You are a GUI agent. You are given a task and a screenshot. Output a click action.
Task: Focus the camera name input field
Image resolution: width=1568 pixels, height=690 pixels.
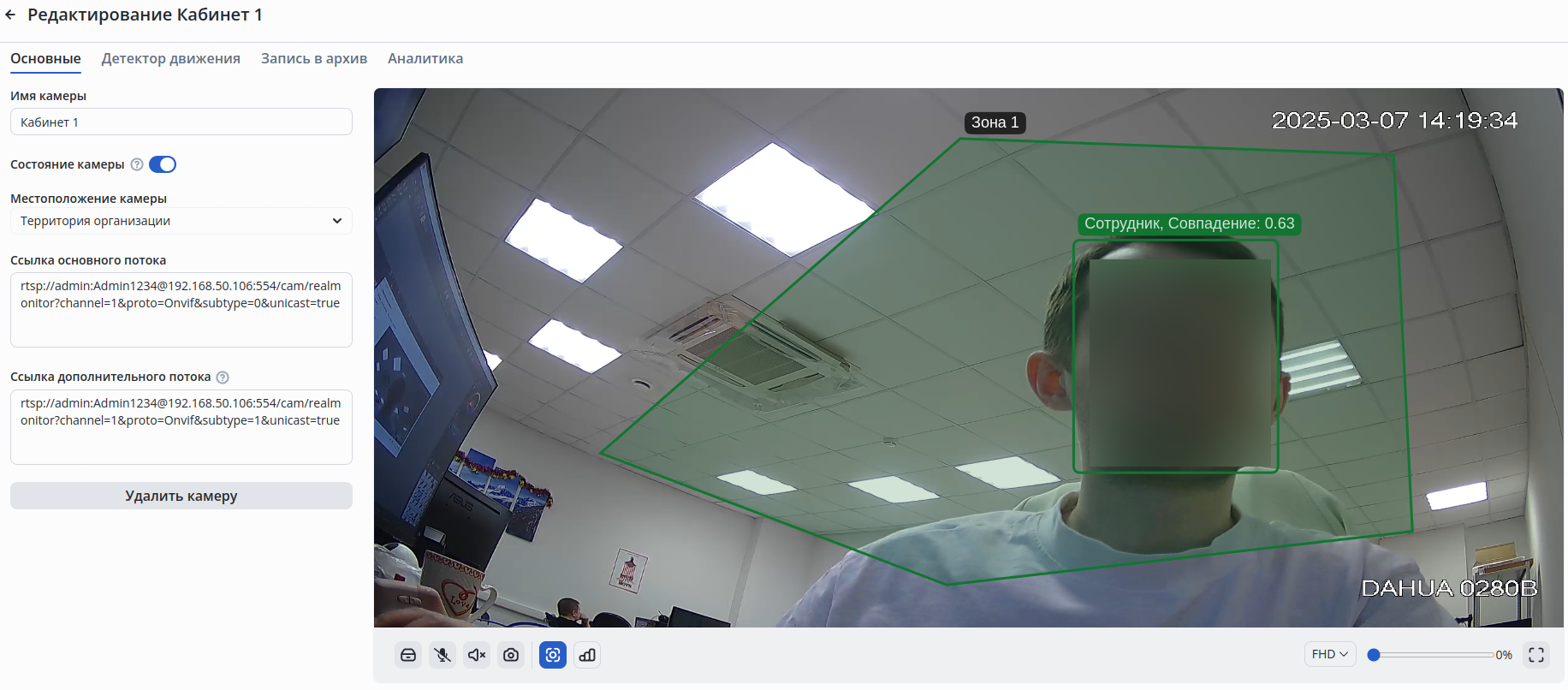(x=181, y=122)
